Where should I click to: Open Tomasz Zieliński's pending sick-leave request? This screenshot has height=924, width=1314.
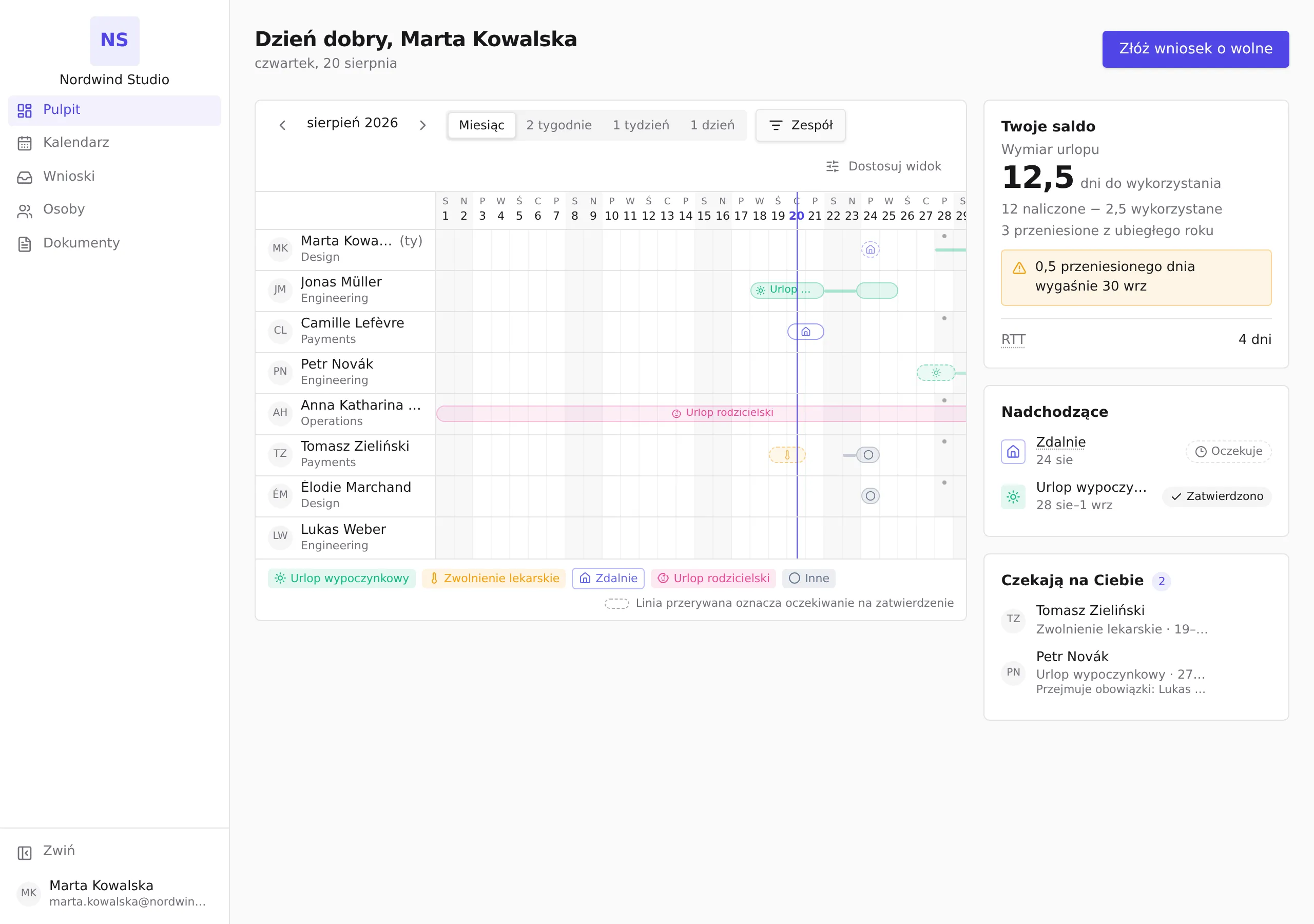[1136, 620]
